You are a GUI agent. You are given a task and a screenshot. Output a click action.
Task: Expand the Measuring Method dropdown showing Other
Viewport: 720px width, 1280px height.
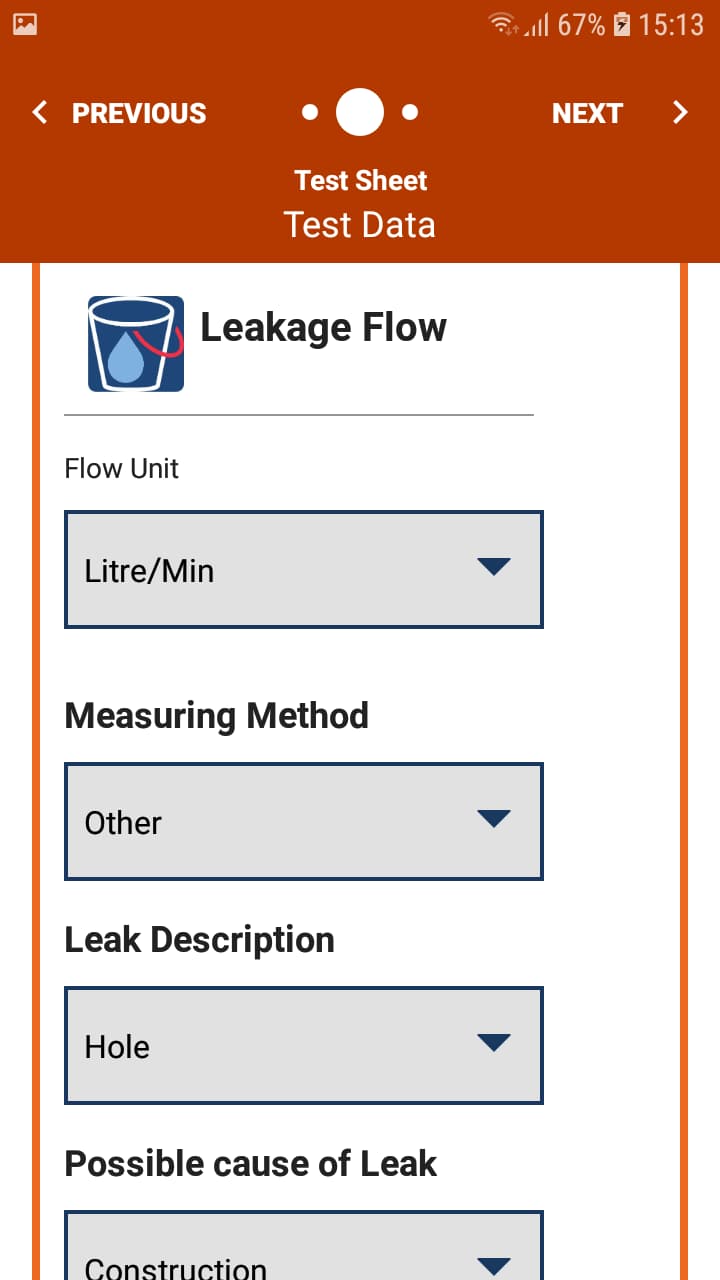[x=304, y=822]
